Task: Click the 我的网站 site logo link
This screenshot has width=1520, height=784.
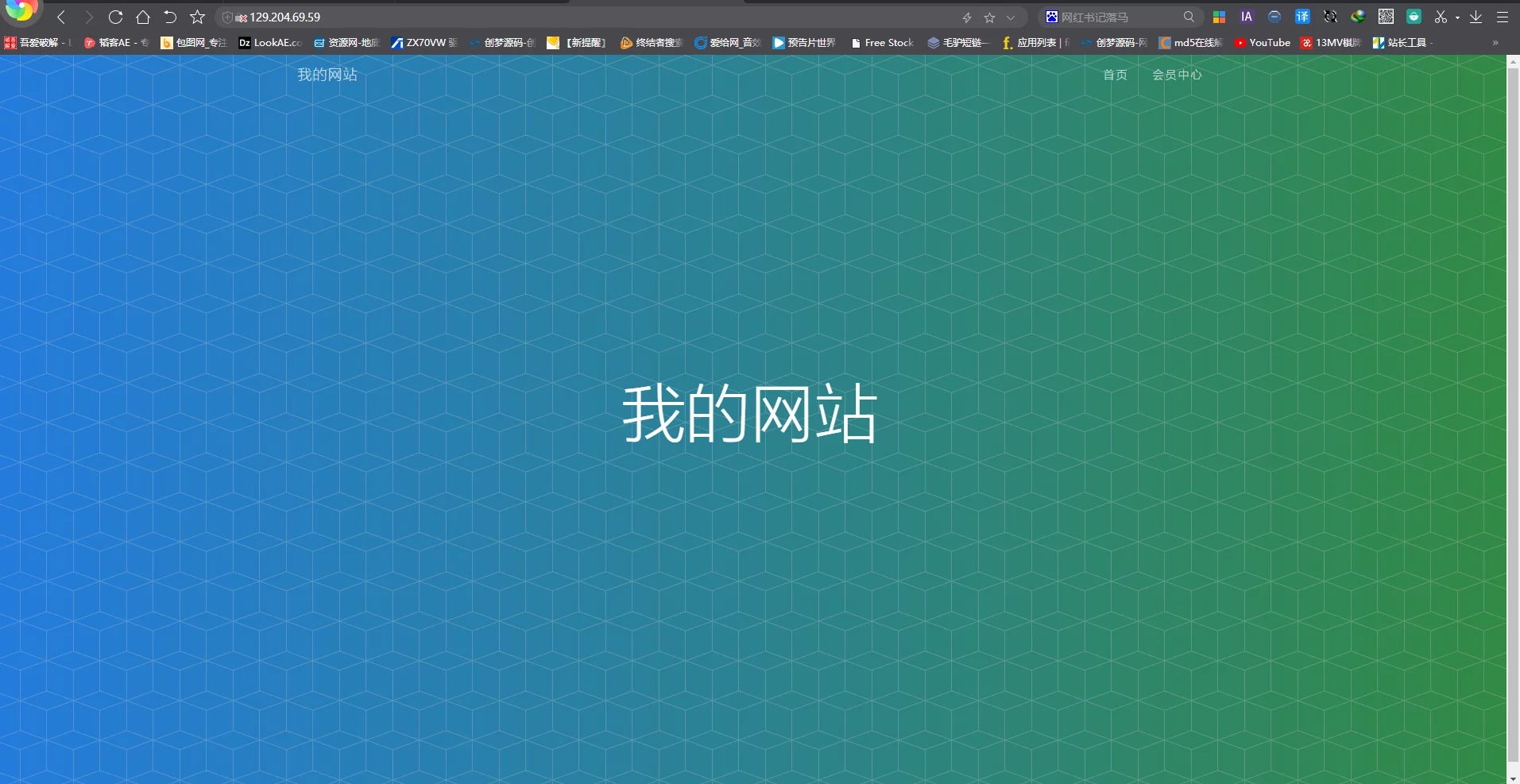Action: pyautogui.click(x=327, y=75)
